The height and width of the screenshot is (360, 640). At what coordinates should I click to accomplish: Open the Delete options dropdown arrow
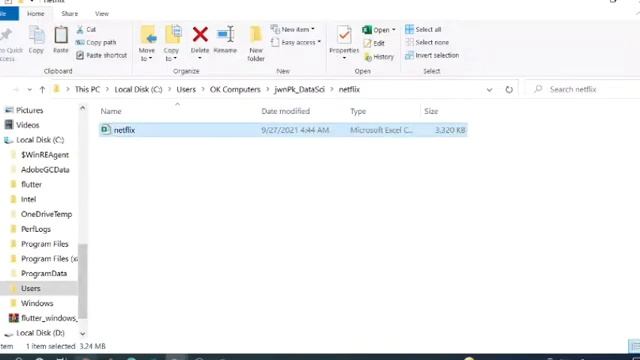(200, 59)
